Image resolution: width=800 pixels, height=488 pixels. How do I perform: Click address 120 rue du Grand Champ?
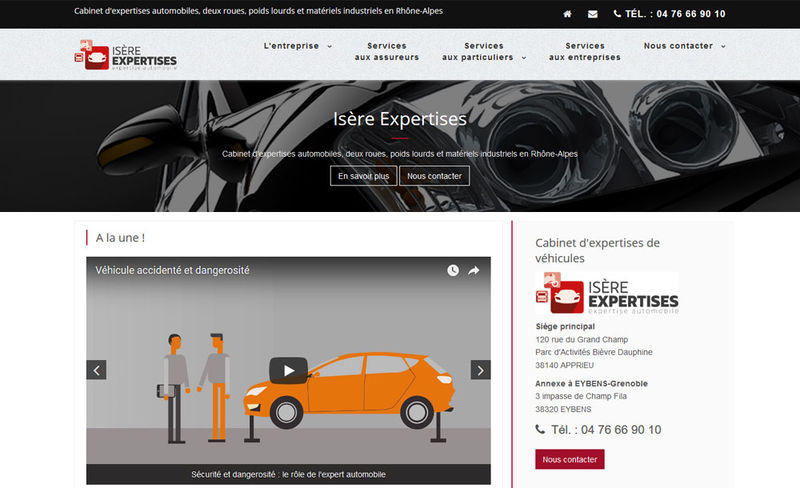coord(582,339)
